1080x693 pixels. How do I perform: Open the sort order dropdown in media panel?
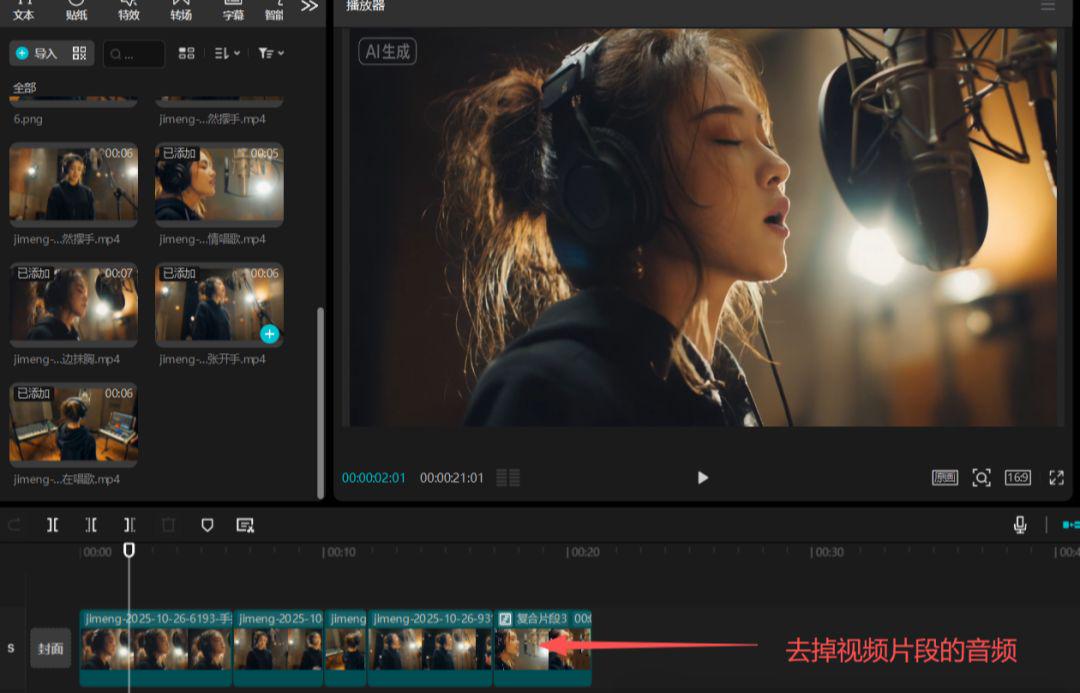tap(228, 53)
